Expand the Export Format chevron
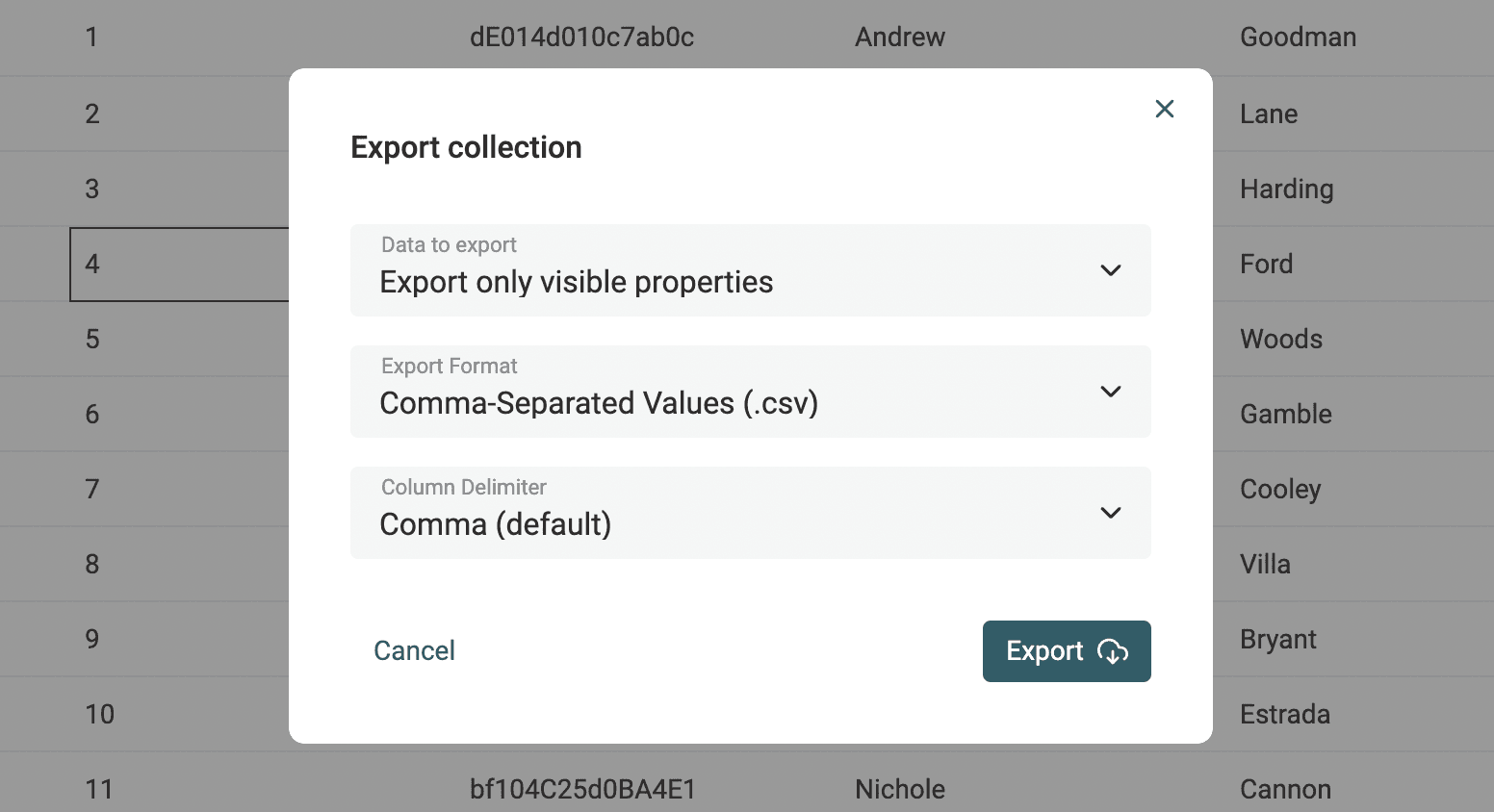Screen dimensions: 1494x812 [x=1111, y=392]
